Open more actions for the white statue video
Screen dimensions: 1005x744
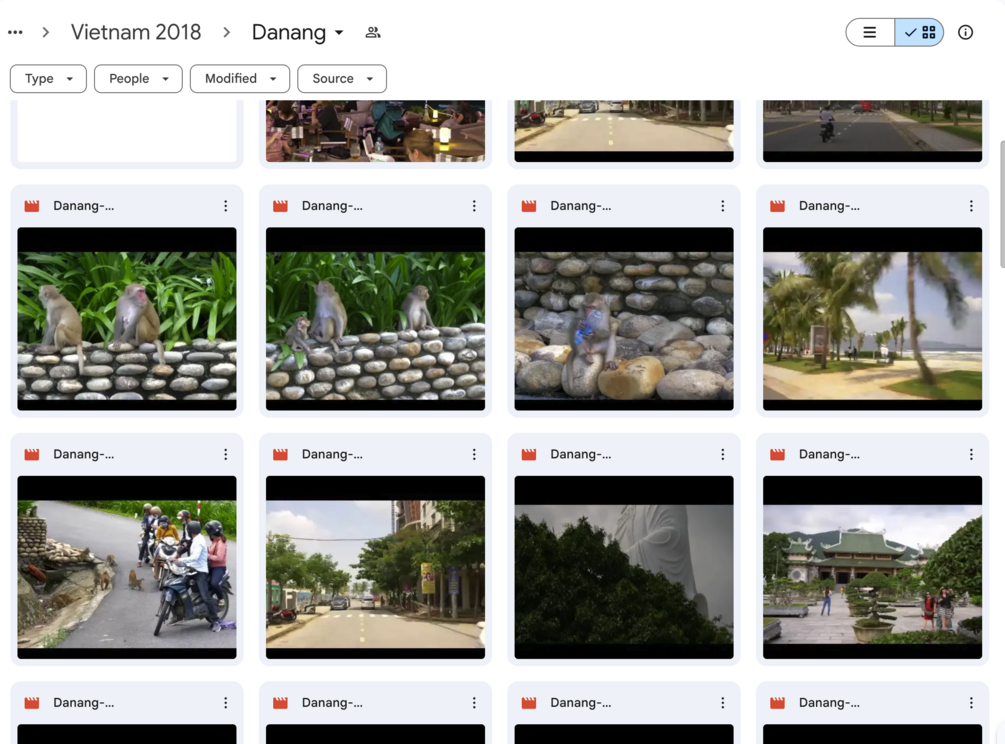point(723,454)
